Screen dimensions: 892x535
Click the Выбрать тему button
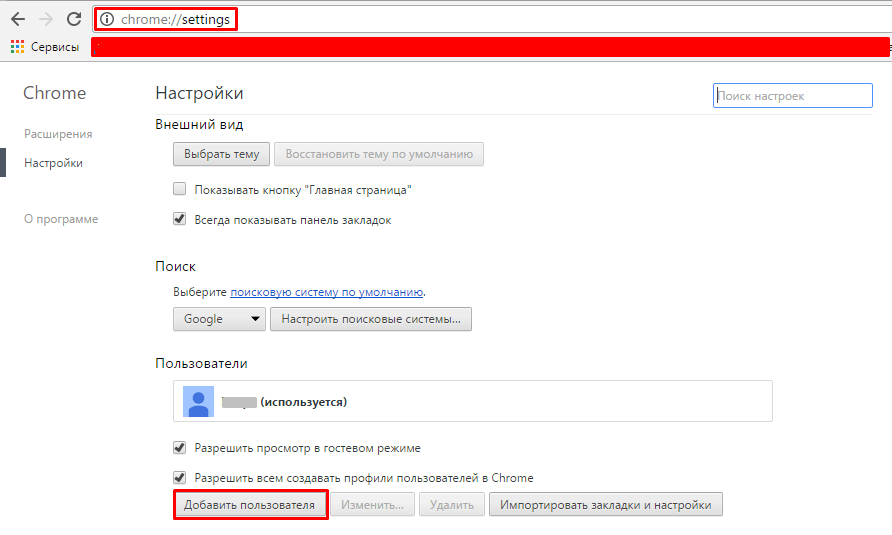pyautogui.click(x=221, y=154)
